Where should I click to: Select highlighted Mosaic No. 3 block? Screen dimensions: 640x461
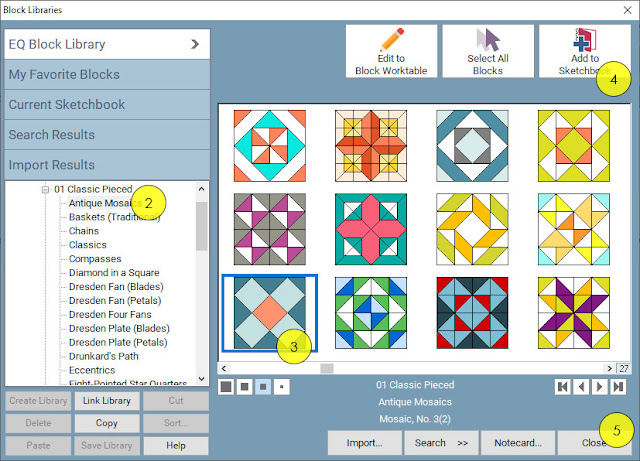click(x=269, y=313)
